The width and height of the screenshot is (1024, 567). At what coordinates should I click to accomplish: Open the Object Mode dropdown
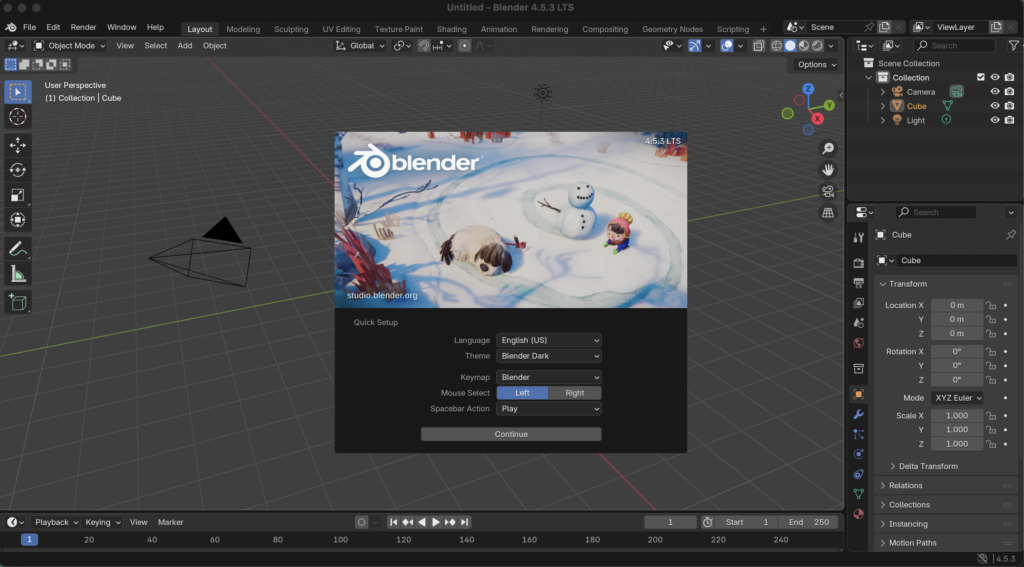click(x=70, y=46)
